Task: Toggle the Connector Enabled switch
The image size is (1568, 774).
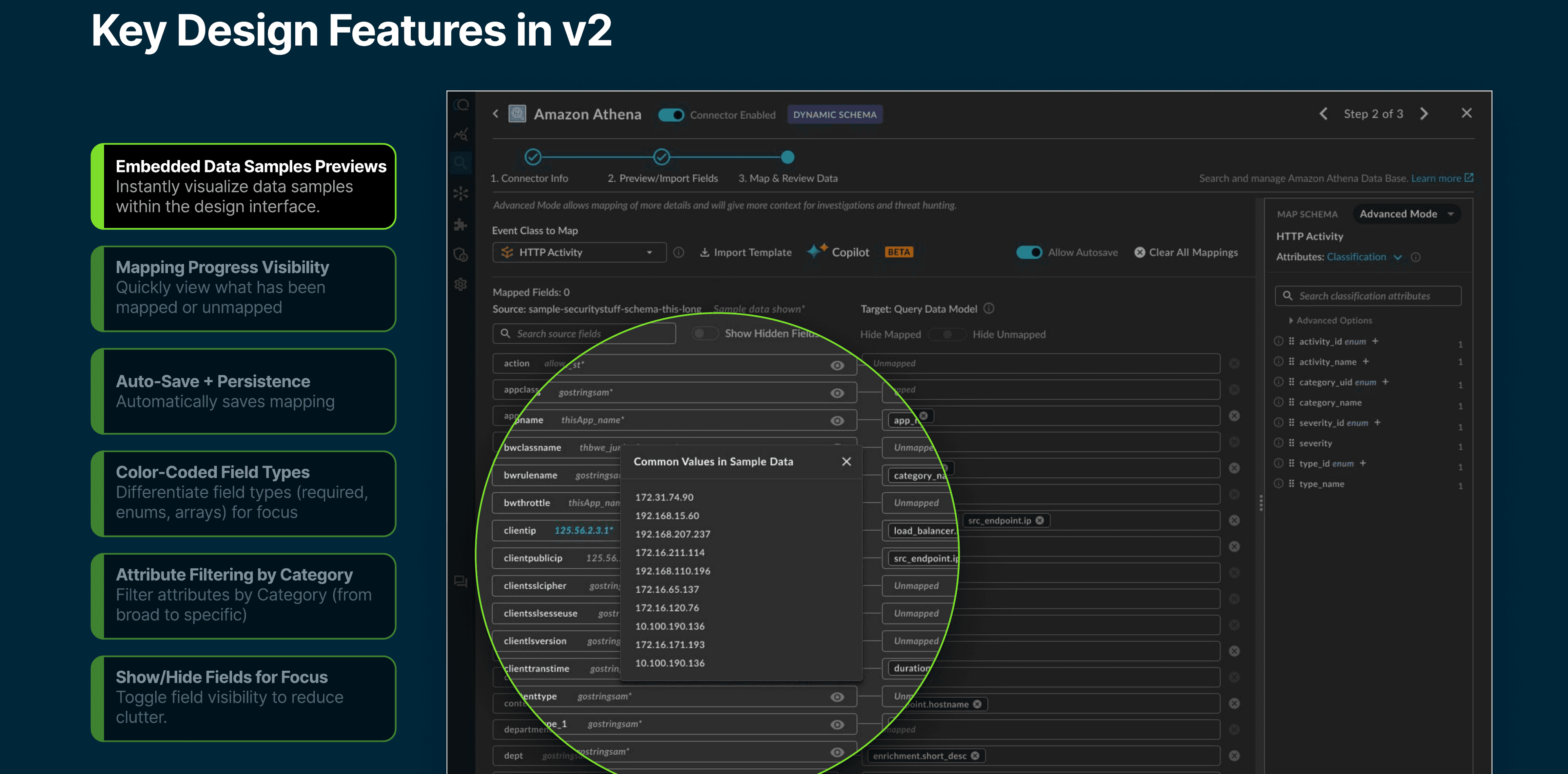Action: [x=671, y=114]
